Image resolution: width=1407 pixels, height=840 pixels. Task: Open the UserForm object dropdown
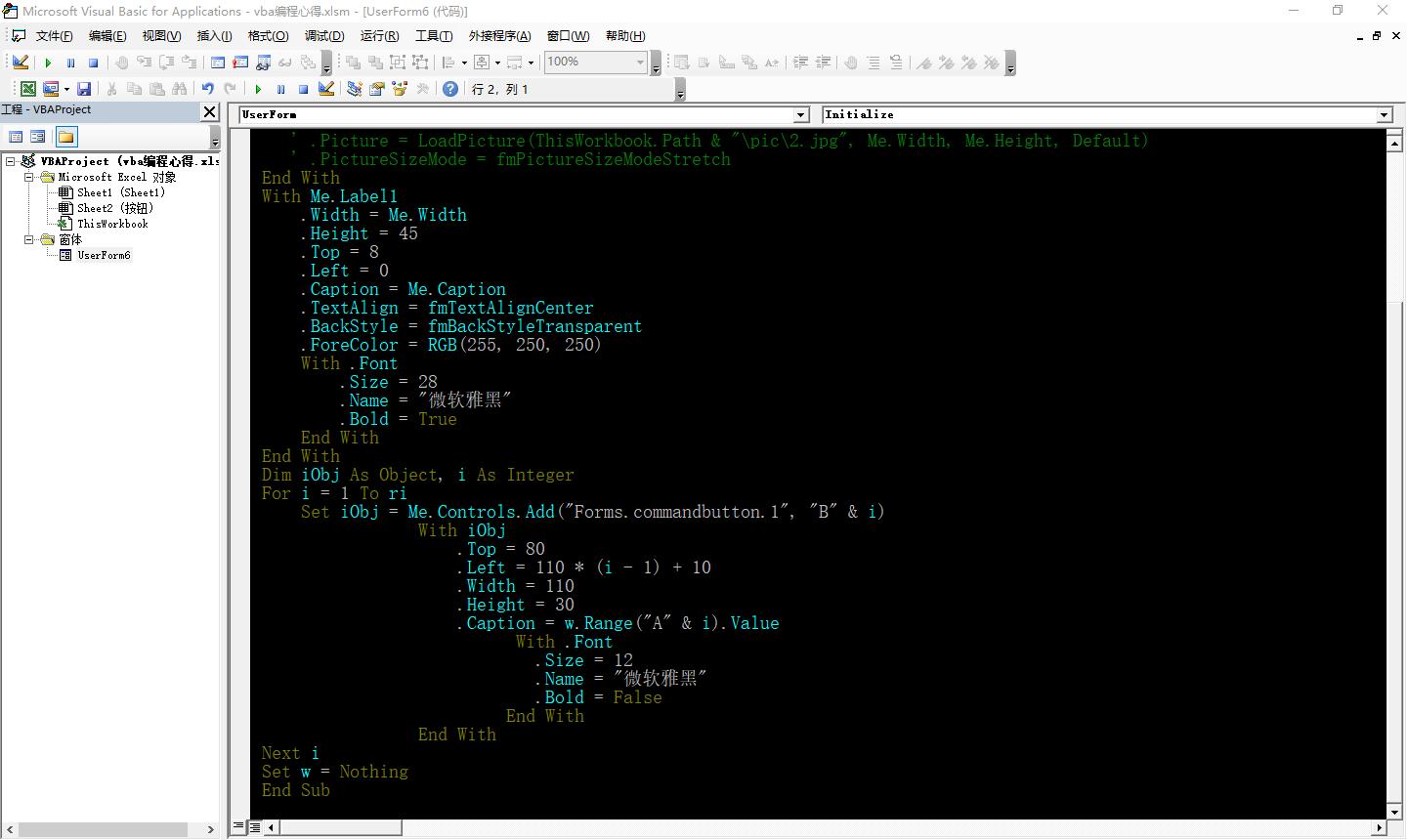pos(801,115)
